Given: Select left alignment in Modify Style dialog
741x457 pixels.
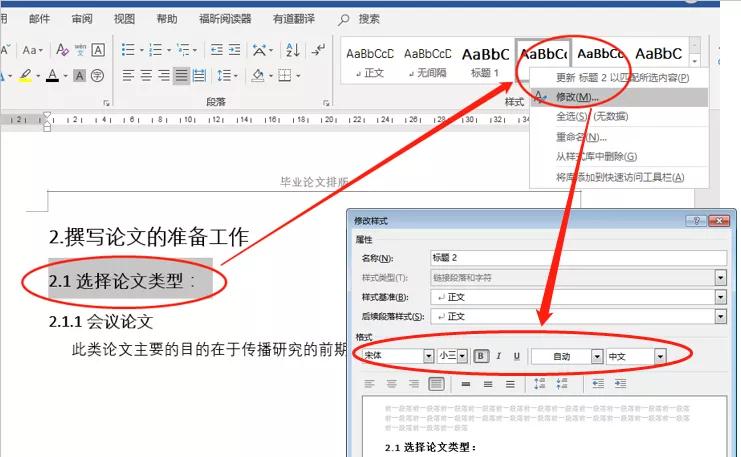Looking at the screenshot, I should (369, 384).
